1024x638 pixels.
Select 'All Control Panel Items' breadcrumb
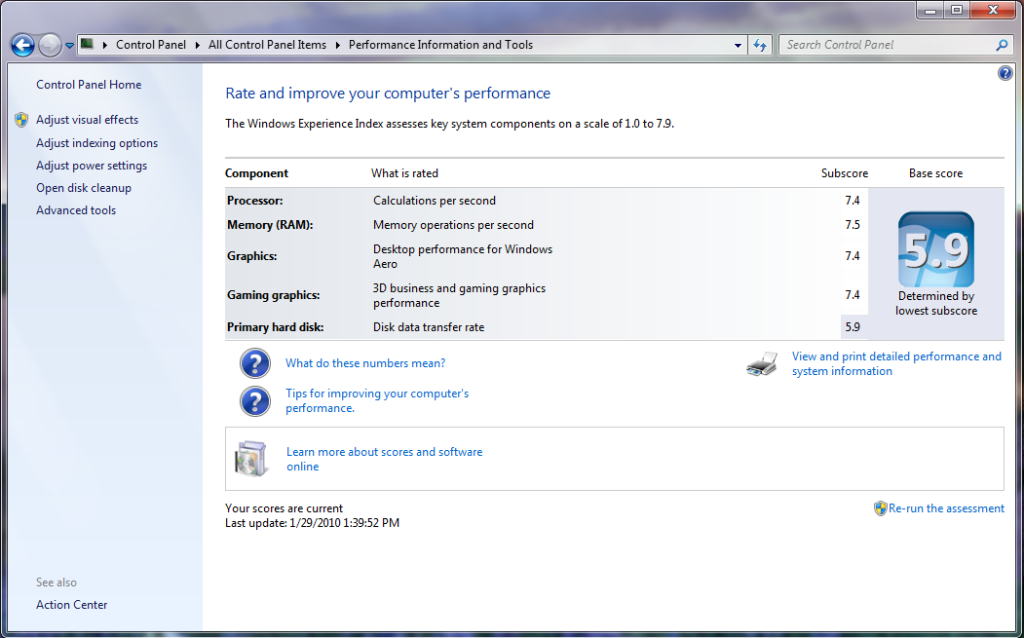(267, 45)
